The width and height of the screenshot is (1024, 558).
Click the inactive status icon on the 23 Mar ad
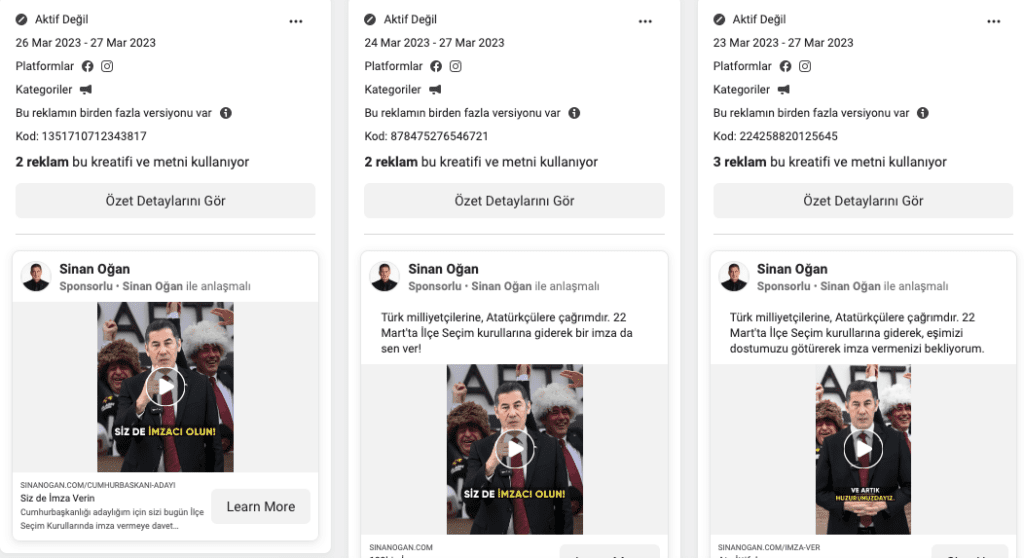click(719, 20)
